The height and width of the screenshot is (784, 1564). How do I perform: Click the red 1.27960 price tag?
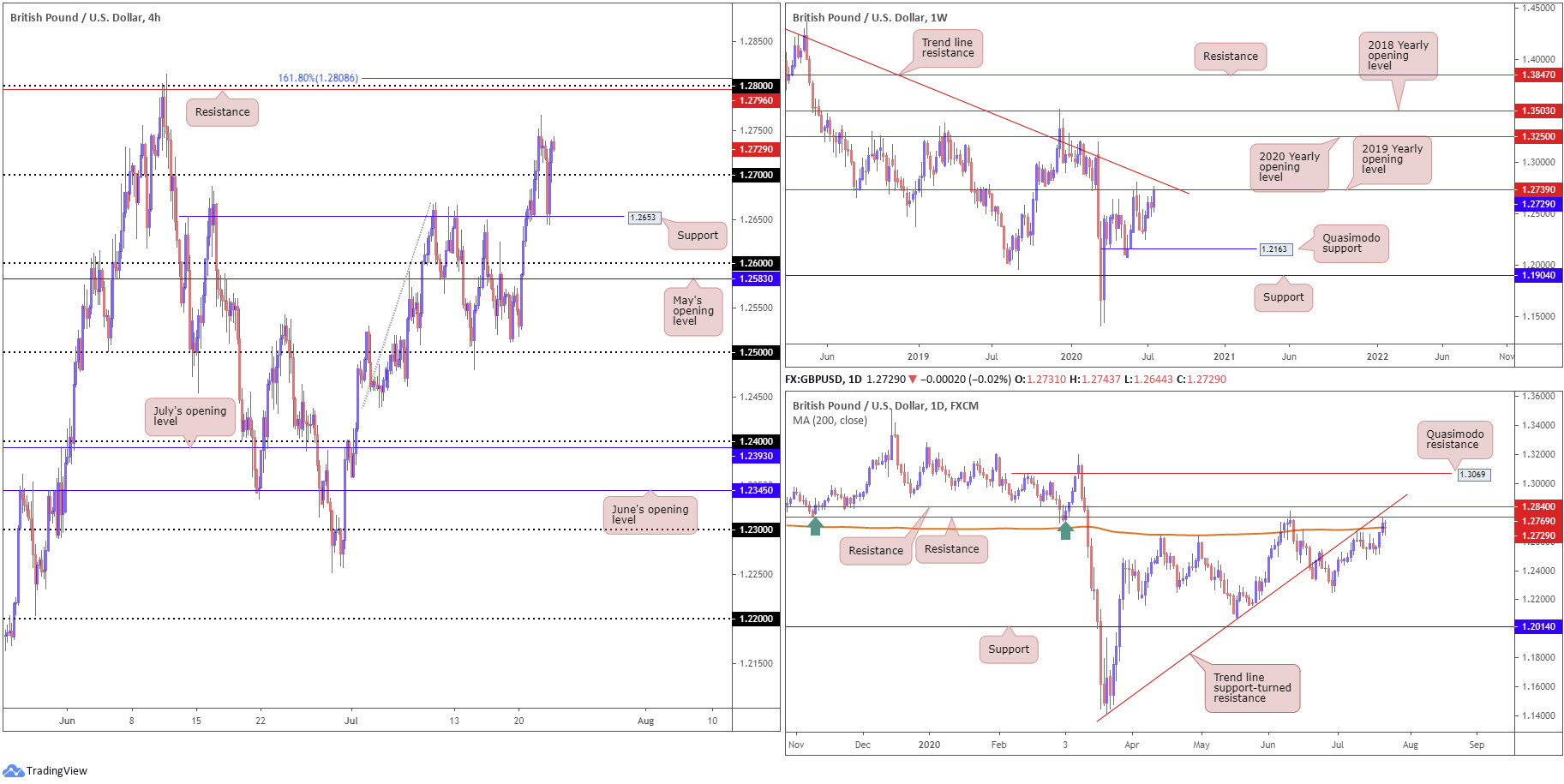[x=756, y=100]
